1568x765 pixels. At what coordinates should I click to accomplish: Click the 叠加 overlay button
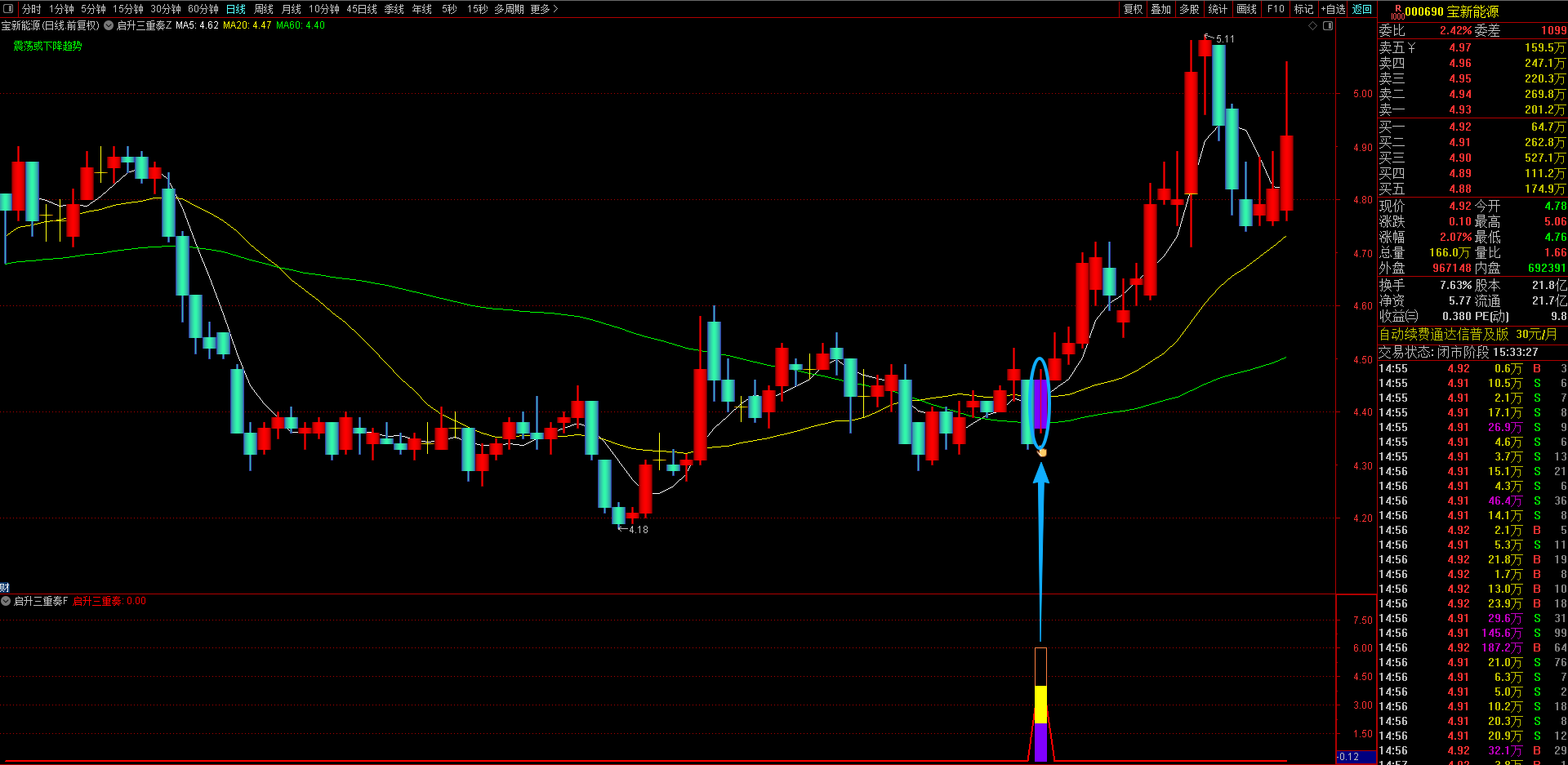click(1161, 9)
